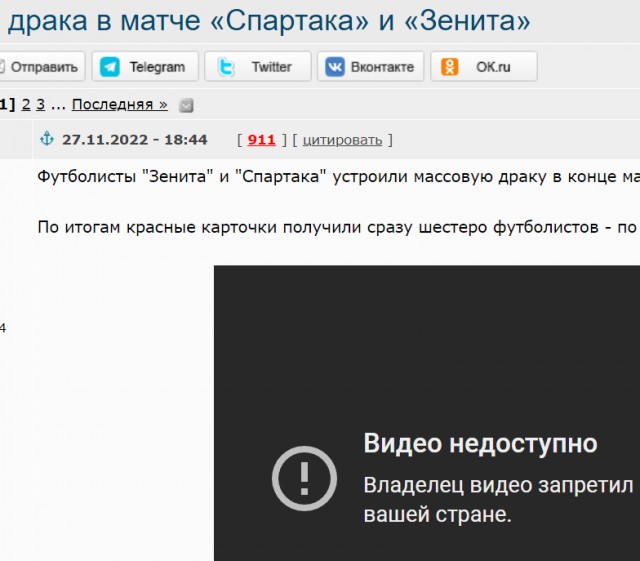
Task: Share the post via Twitter button
Action: tap(258, 67)
